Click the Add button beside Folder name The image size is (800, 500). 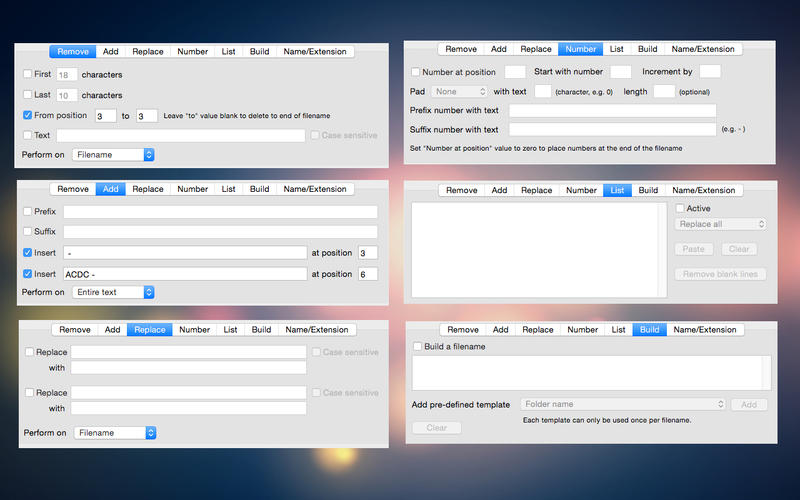pyautogui.click(x=749, y=404)
